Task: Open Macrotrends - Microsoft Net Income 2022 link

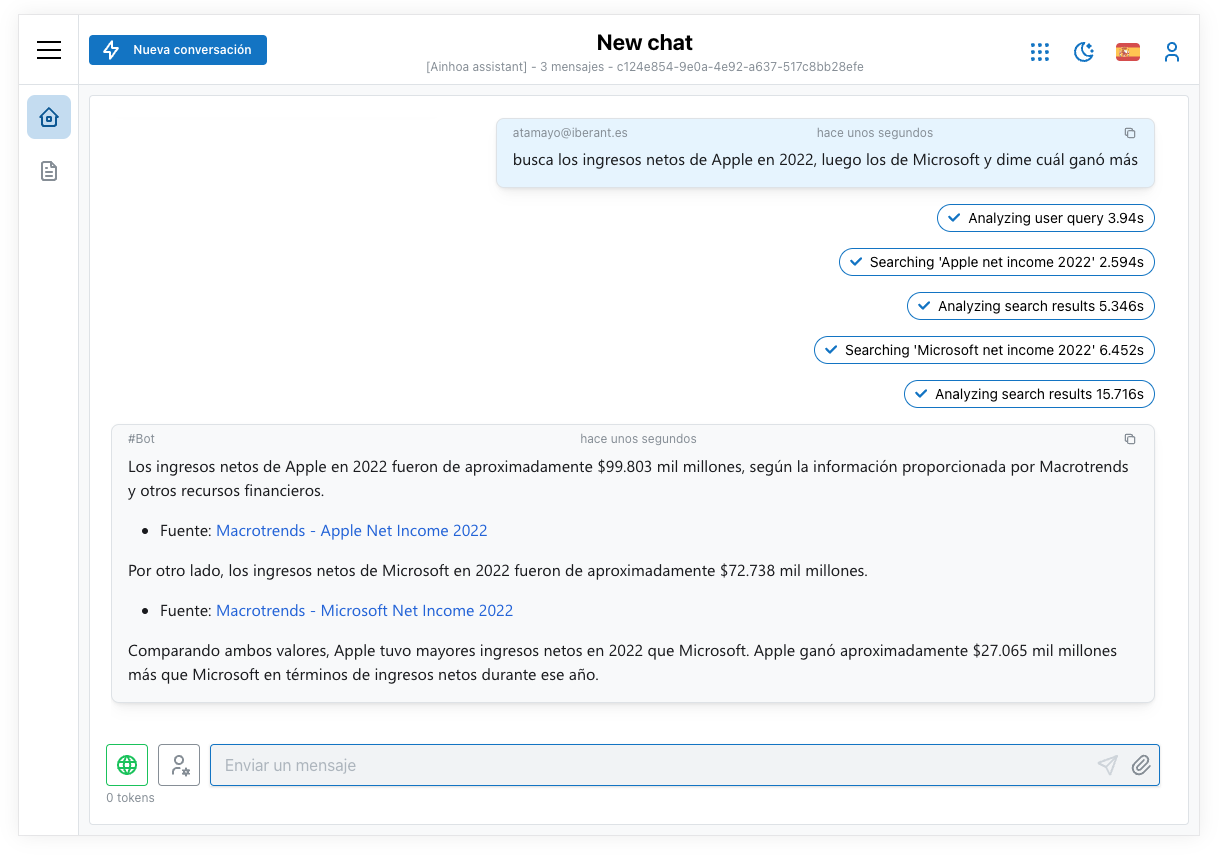Action: (365, 611)
